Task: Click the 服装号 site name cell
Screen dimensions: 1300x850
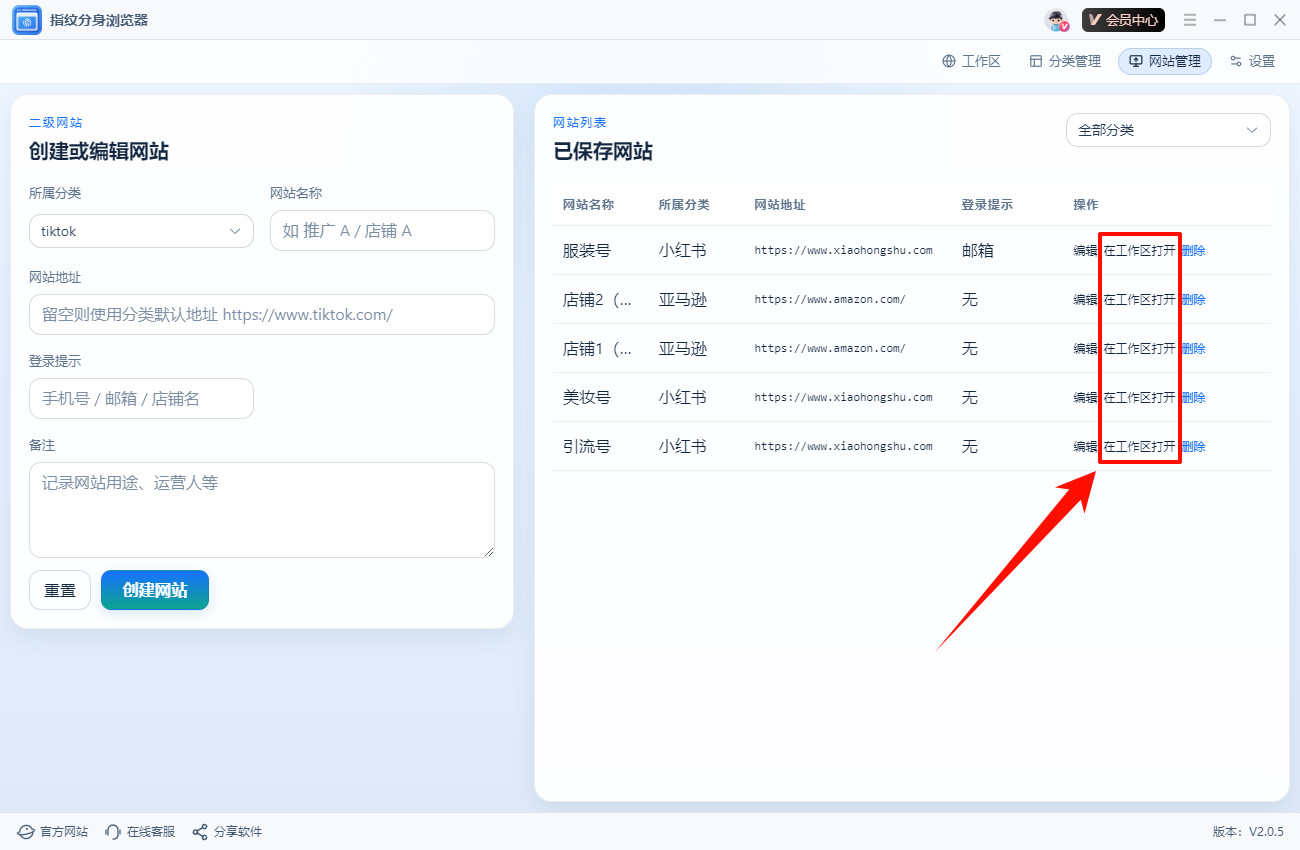Action: point(587,250)
